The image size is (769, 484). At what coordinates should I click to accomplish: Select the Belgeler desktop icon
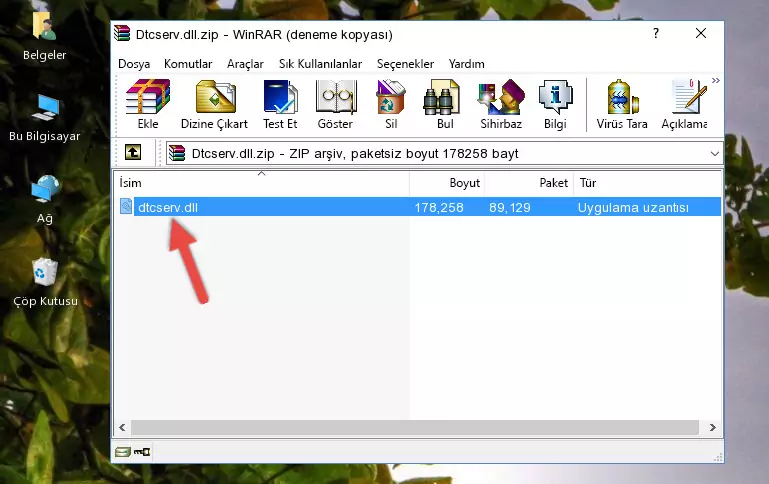pyautogui.click(x=45, y=37)
